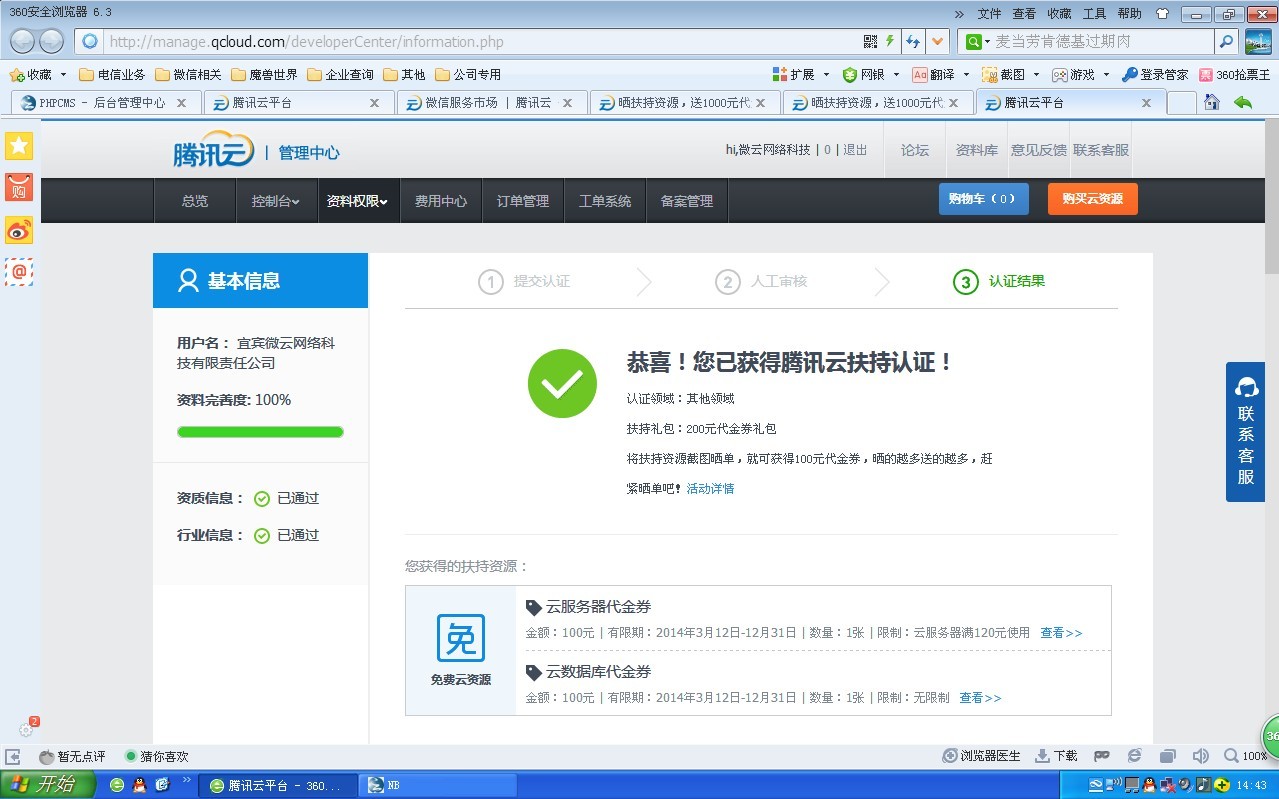
Task: Expand the 游戏 games dropdown
Action: pyautogui.click(x=1106, y=75)
